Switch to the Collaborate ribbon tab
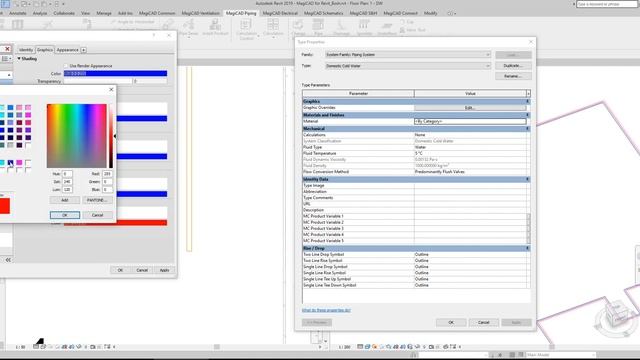Screen dimensions: 640x360 [x=64, y=13]
